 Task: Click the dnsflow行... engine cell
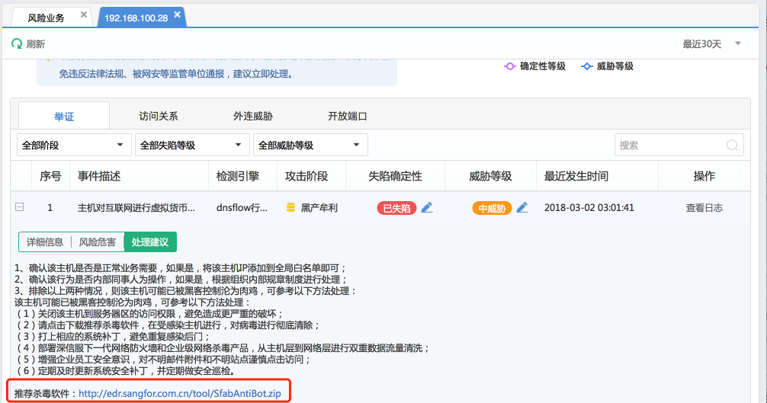(x=242, y=208)
